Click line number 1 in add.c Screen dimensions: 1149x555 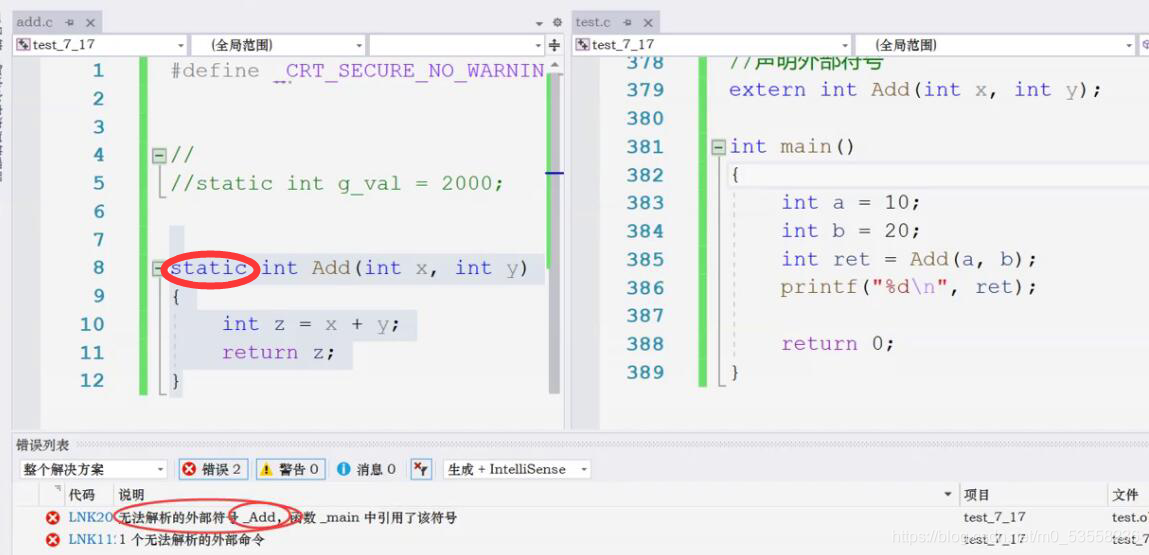pyautogui.click(x=98, y=71)
